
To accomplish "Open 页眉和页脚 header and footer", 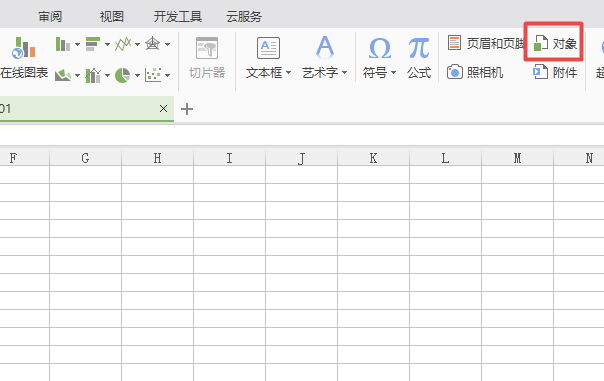I will point(486,43).
